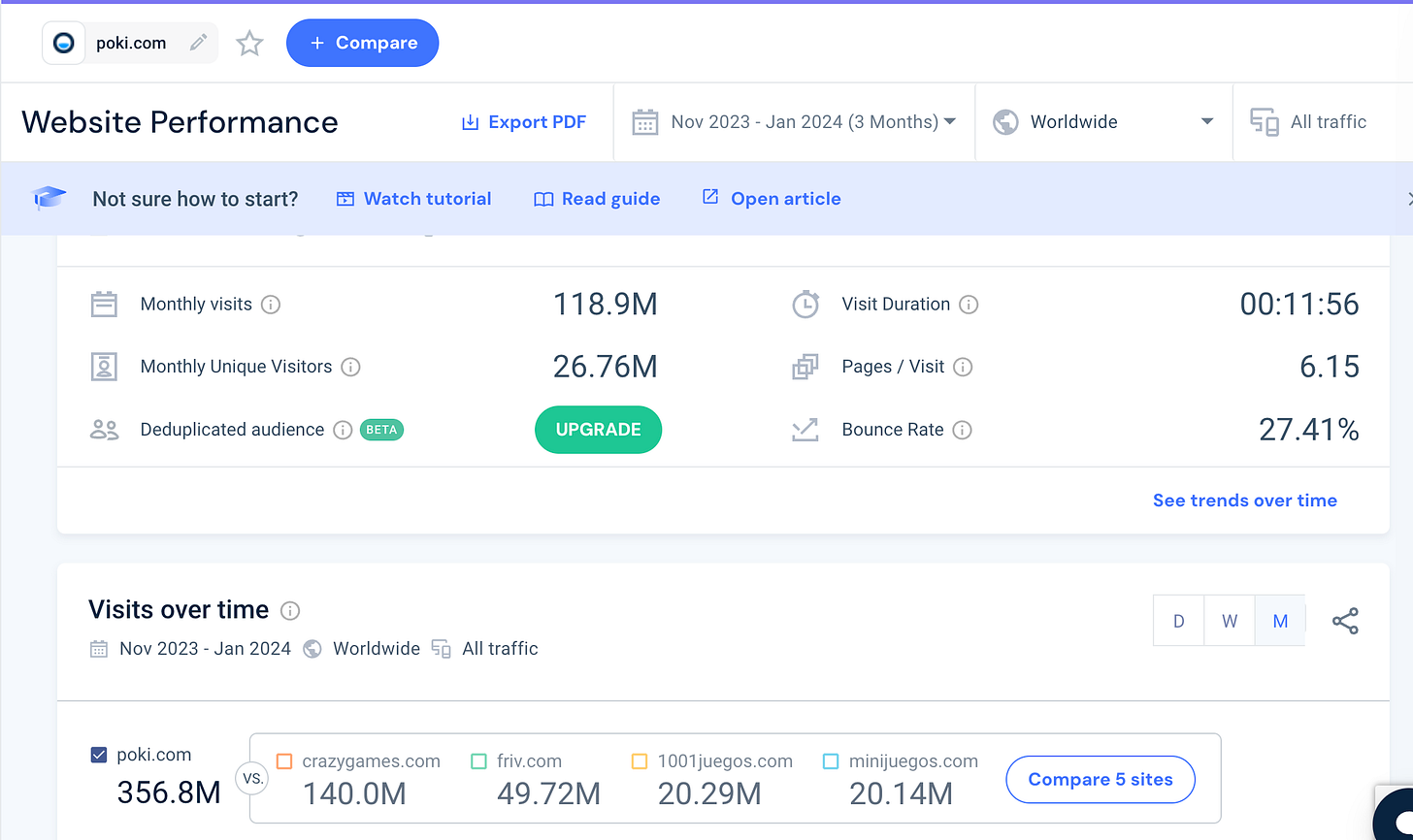Open the Watch tutorial link
The image size is (1413, 840).
click(x=413, y=199)
